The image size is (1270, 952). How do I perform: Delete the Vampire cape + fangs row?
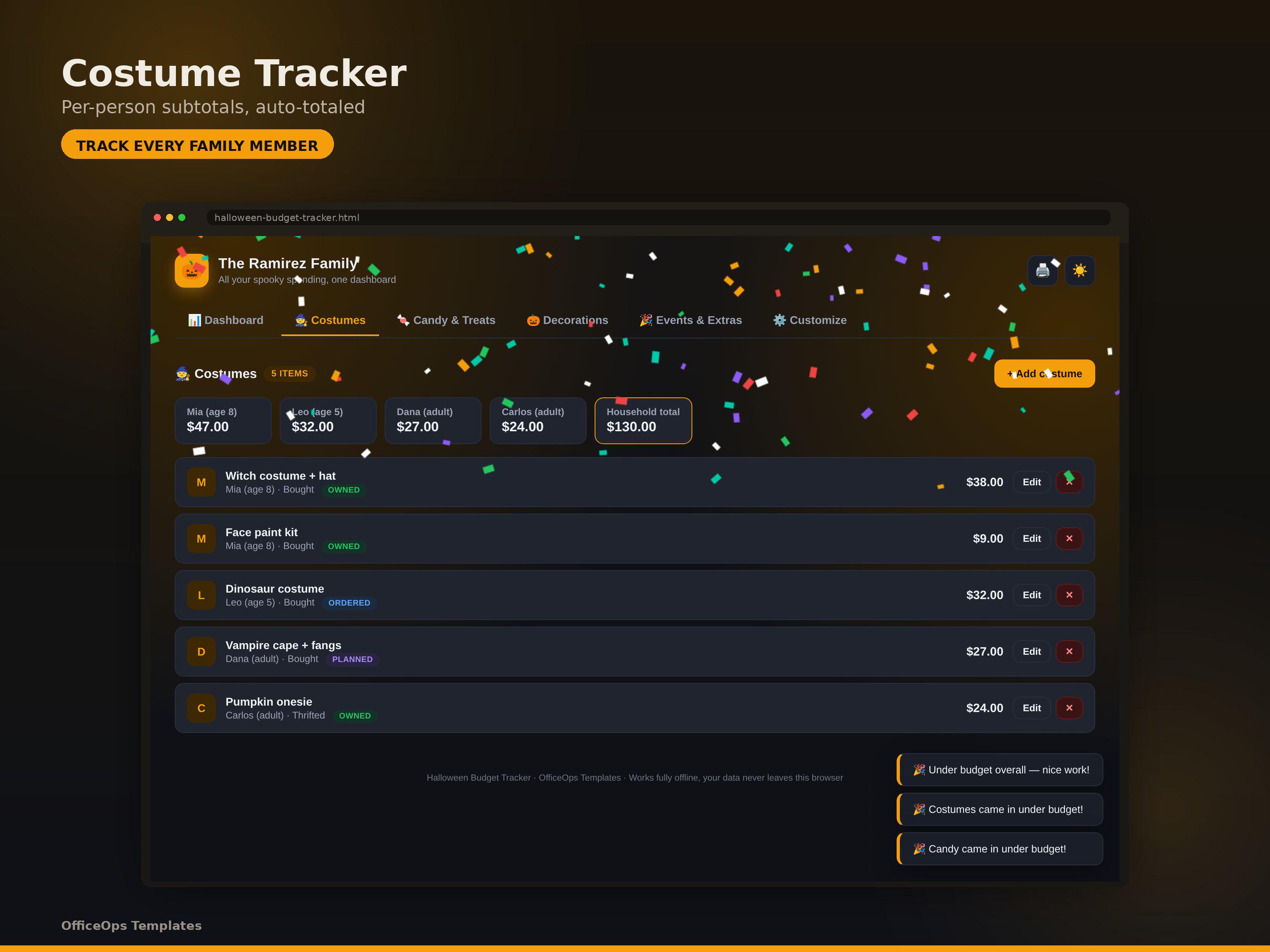[1069, 651]
